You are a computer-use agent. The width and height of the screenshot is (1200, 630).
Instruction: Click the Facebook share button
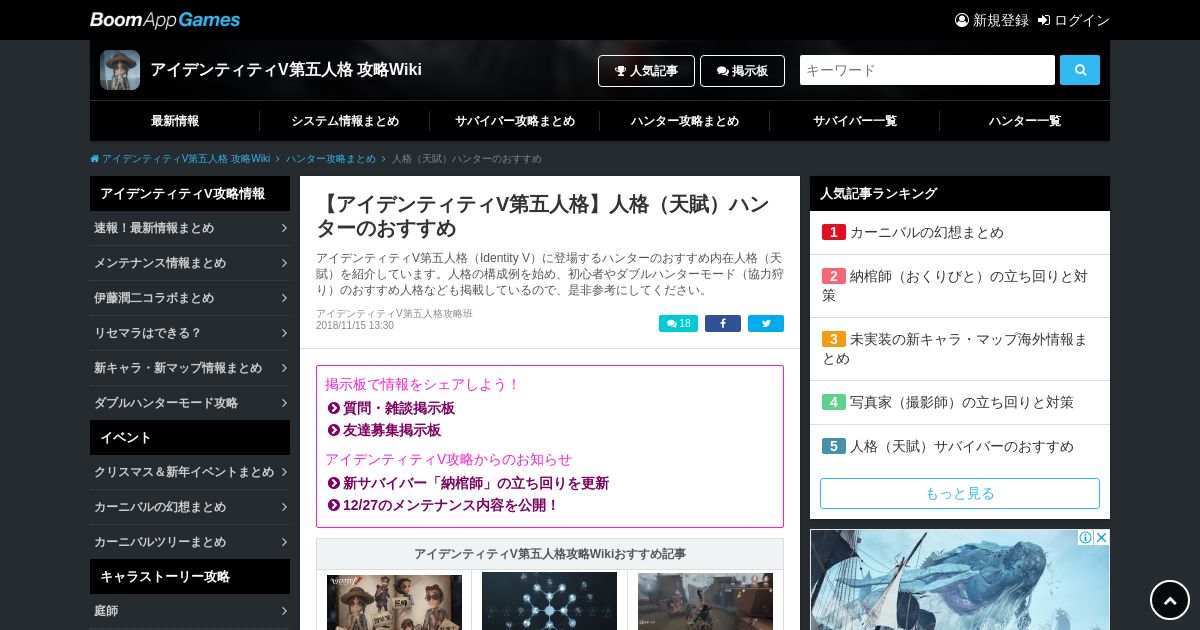(x=723, y=323)
